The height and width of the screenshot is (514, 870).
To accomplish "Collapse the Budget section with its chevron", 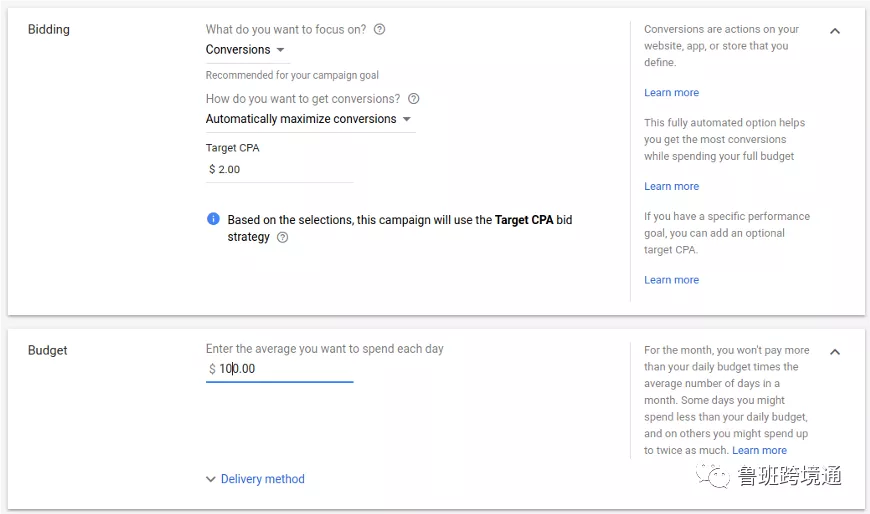I will [x=834, y=352].
